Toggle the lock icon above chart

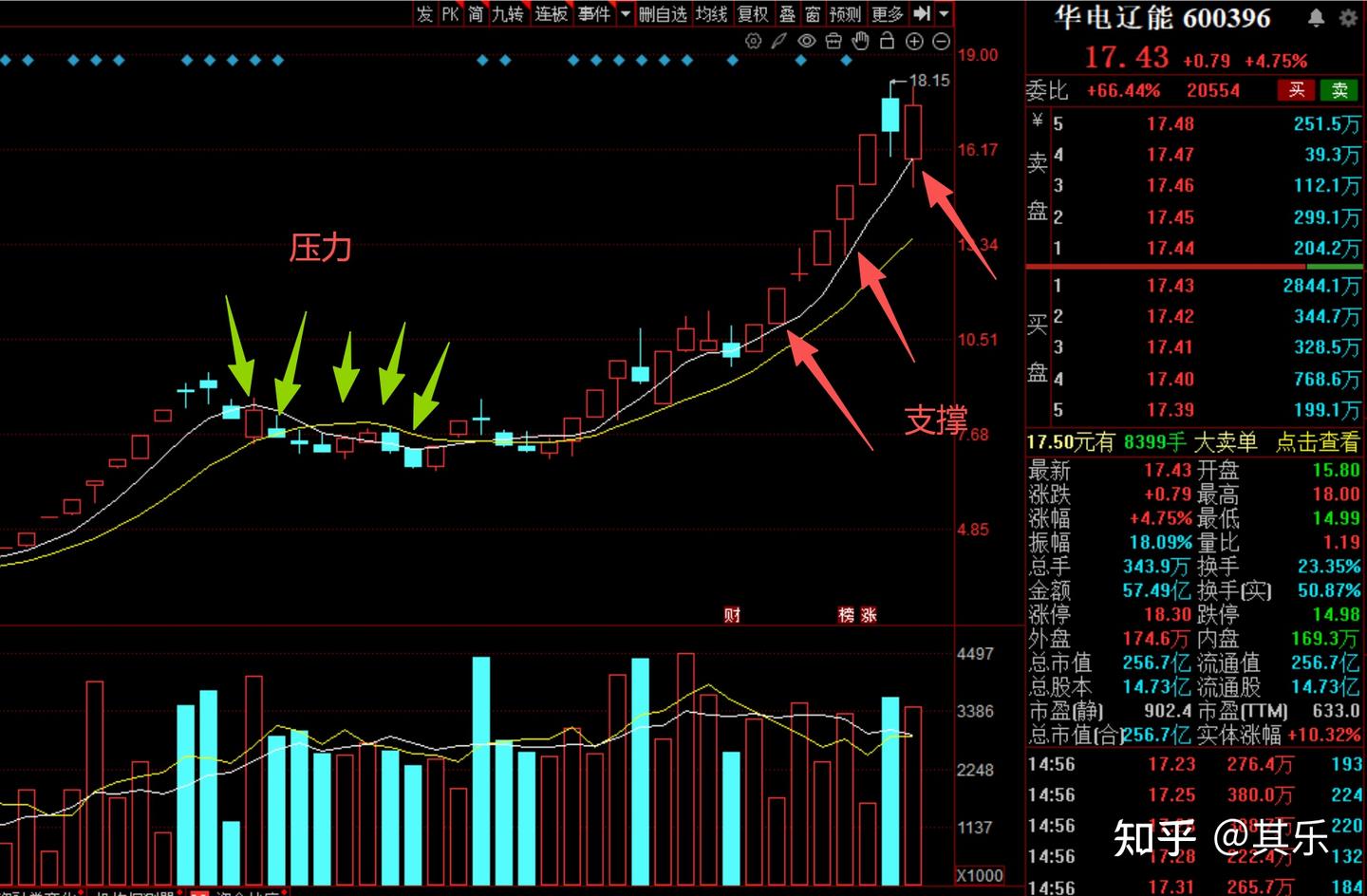point(887,41)
